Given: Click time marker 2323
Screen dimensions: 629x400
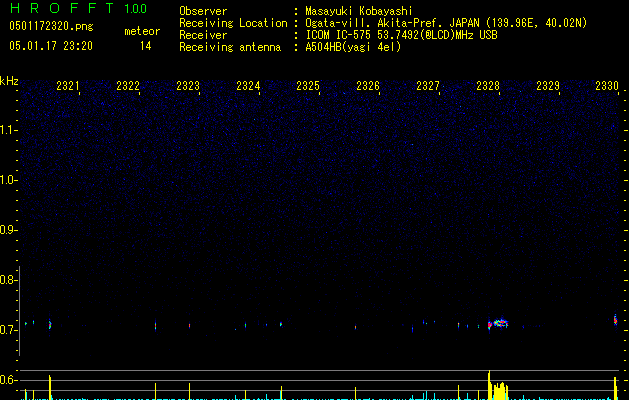Looking at the screenshot, I should [188, 86].
